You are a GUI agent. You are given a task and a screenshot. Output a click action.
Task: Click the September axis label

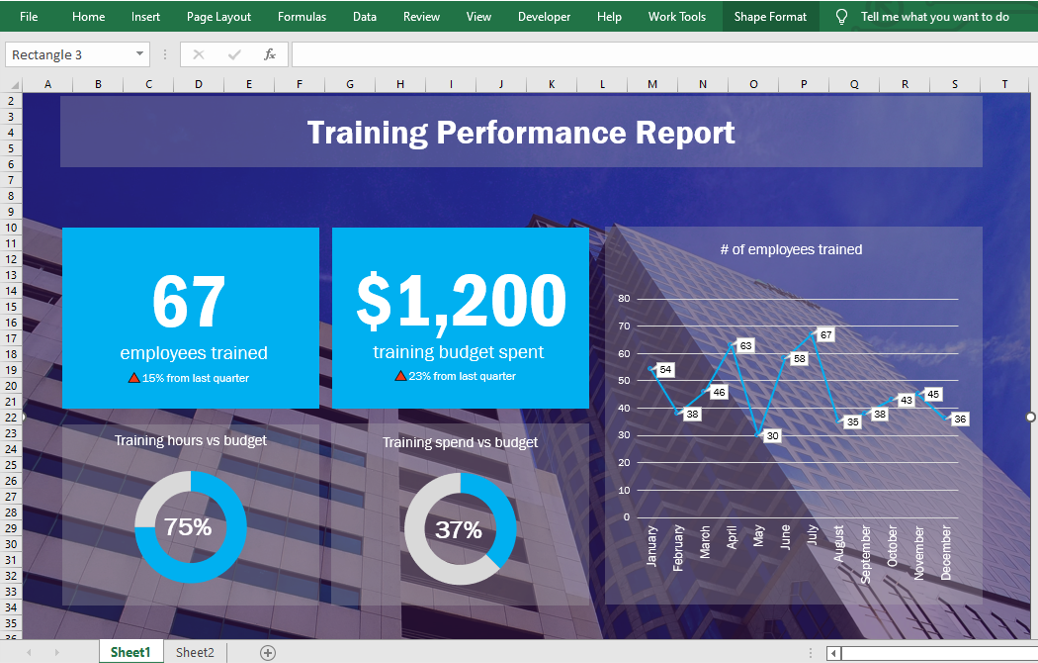[x=866, y=554]
